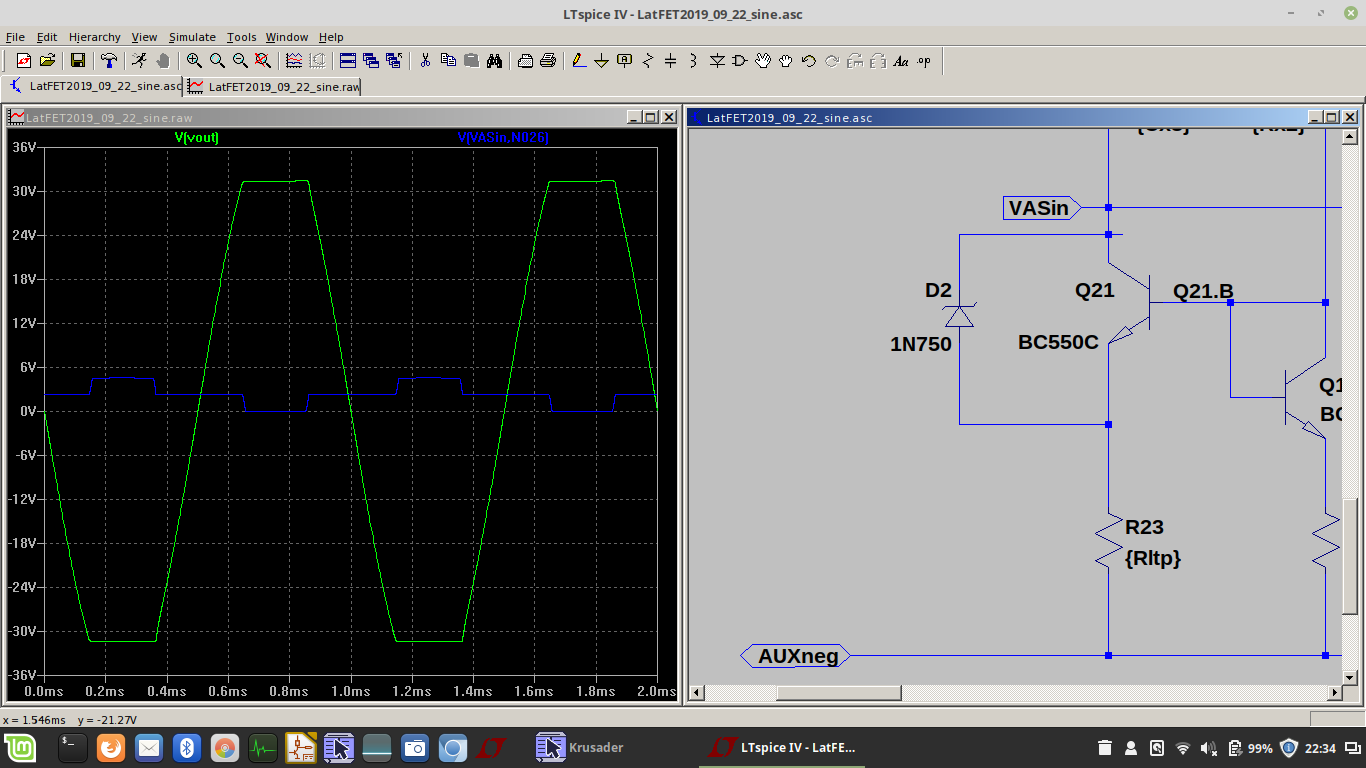Select the Drag hand tool
This screenshot has height=768, width=1366.
786,61
